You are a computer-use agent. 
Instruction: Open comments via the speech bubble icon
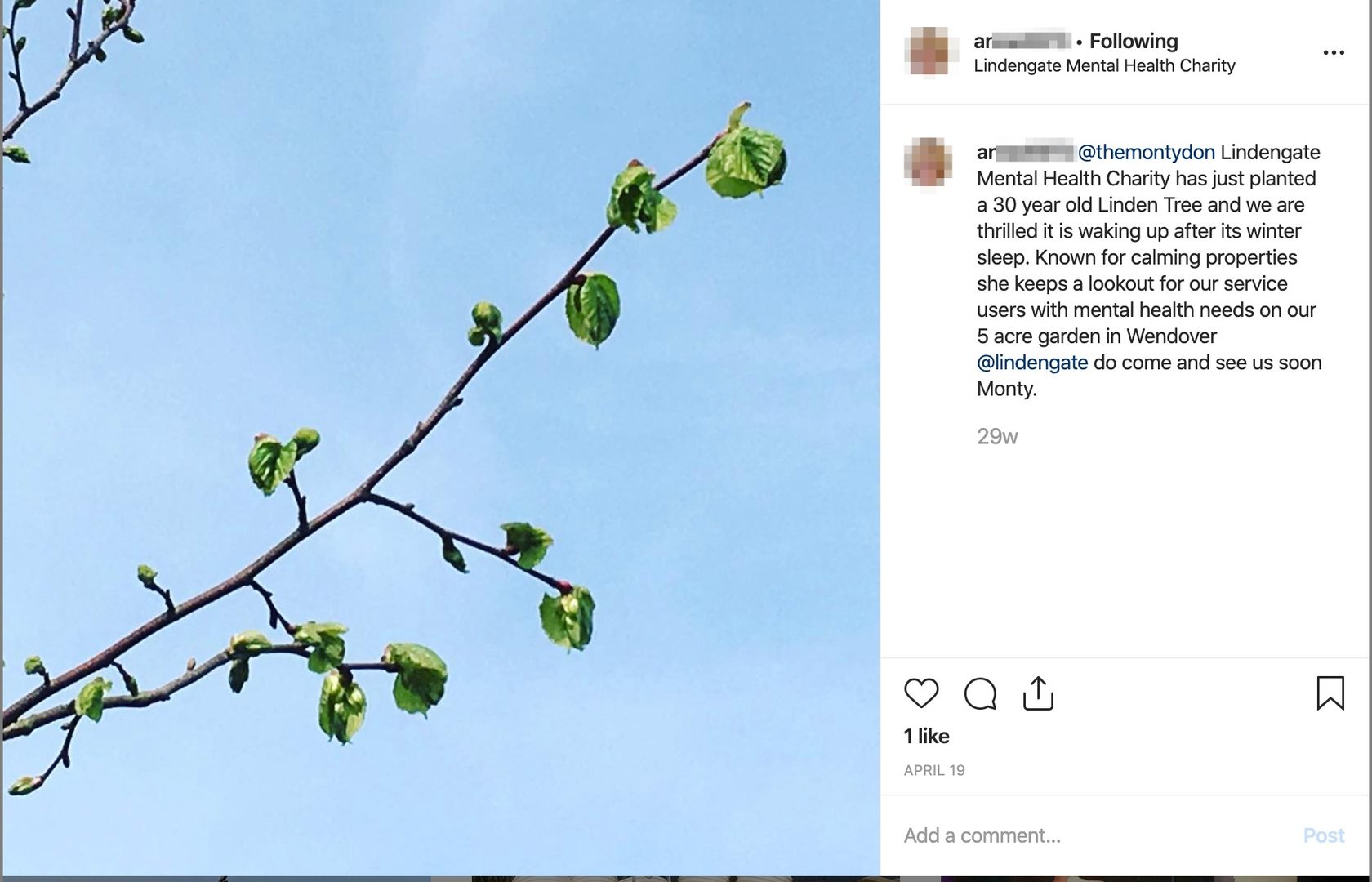[x=980, y=693]
